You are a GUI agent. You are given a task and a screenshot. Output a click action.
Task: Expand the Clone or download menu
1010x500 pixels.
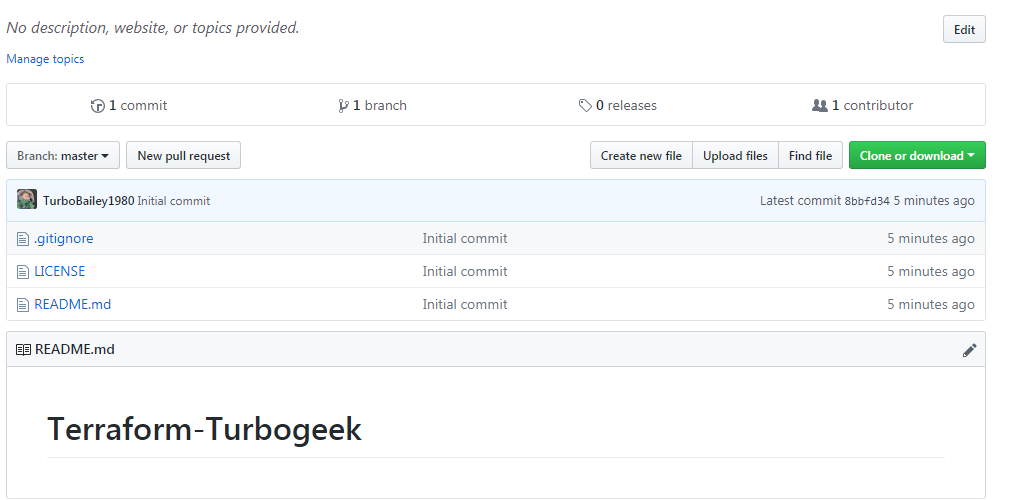917,155
